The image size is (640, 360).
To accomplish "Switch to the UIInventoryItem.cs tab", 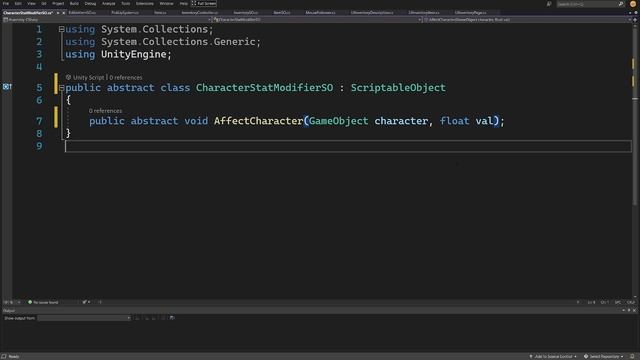I will (x=424, y=13).
